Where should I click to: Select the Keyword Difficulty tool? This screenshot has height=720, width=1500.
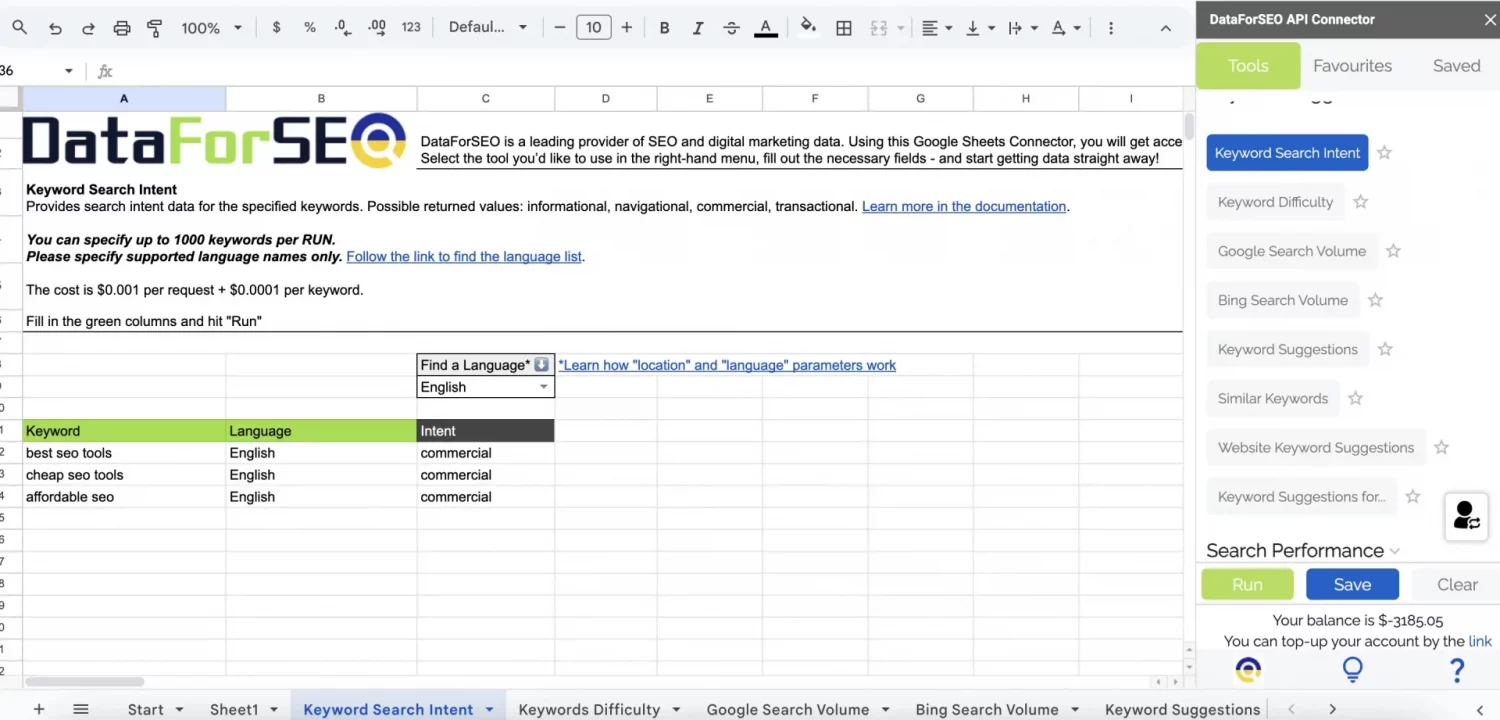pos(1275,202)
